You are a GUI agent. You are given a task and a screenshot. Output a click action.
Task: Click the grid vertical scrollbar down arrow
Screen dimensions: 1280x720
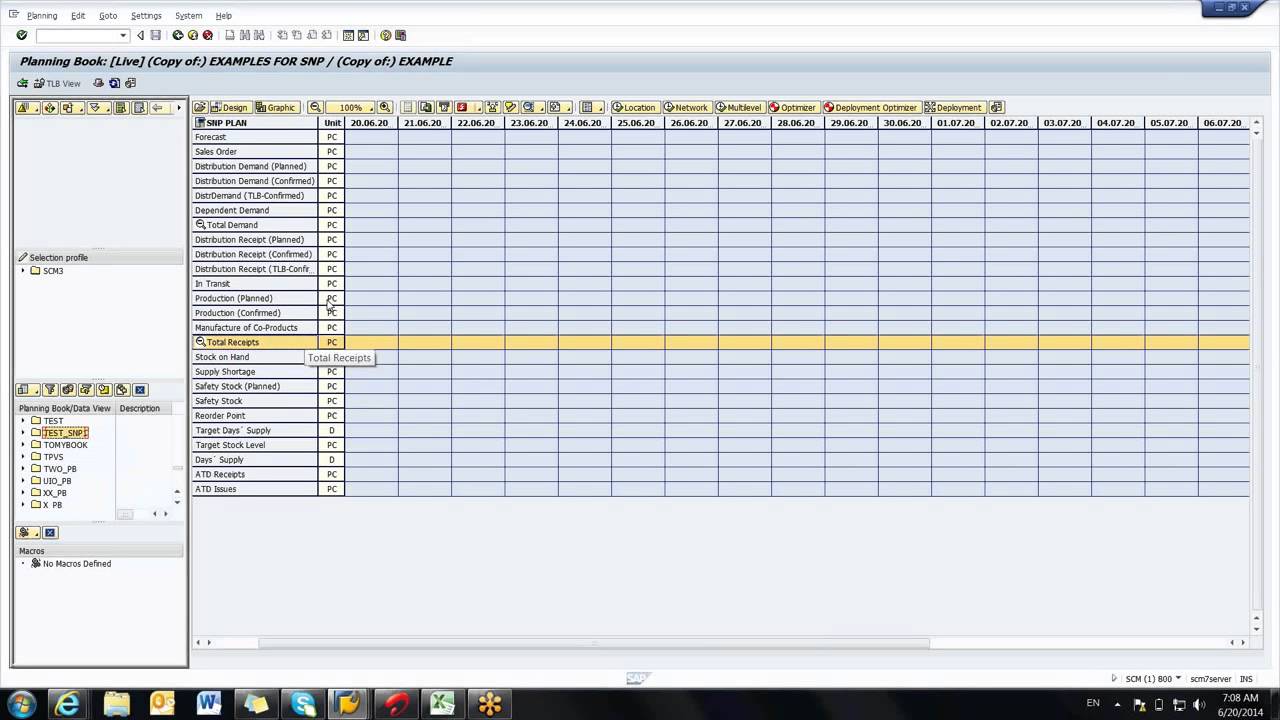[1256, 630]
